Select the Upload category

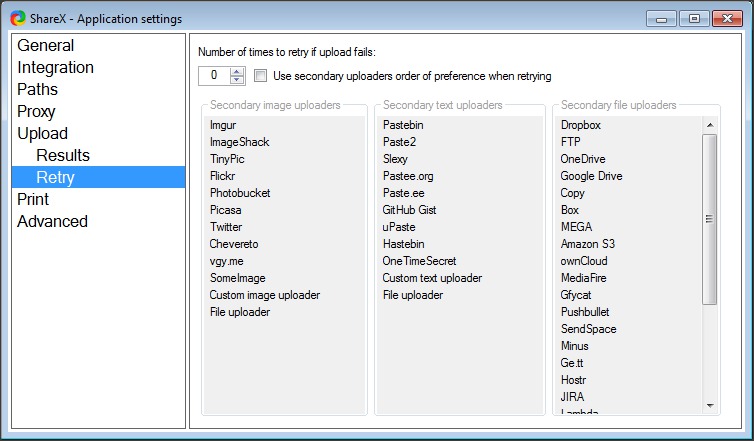click(x=42, y=133)
